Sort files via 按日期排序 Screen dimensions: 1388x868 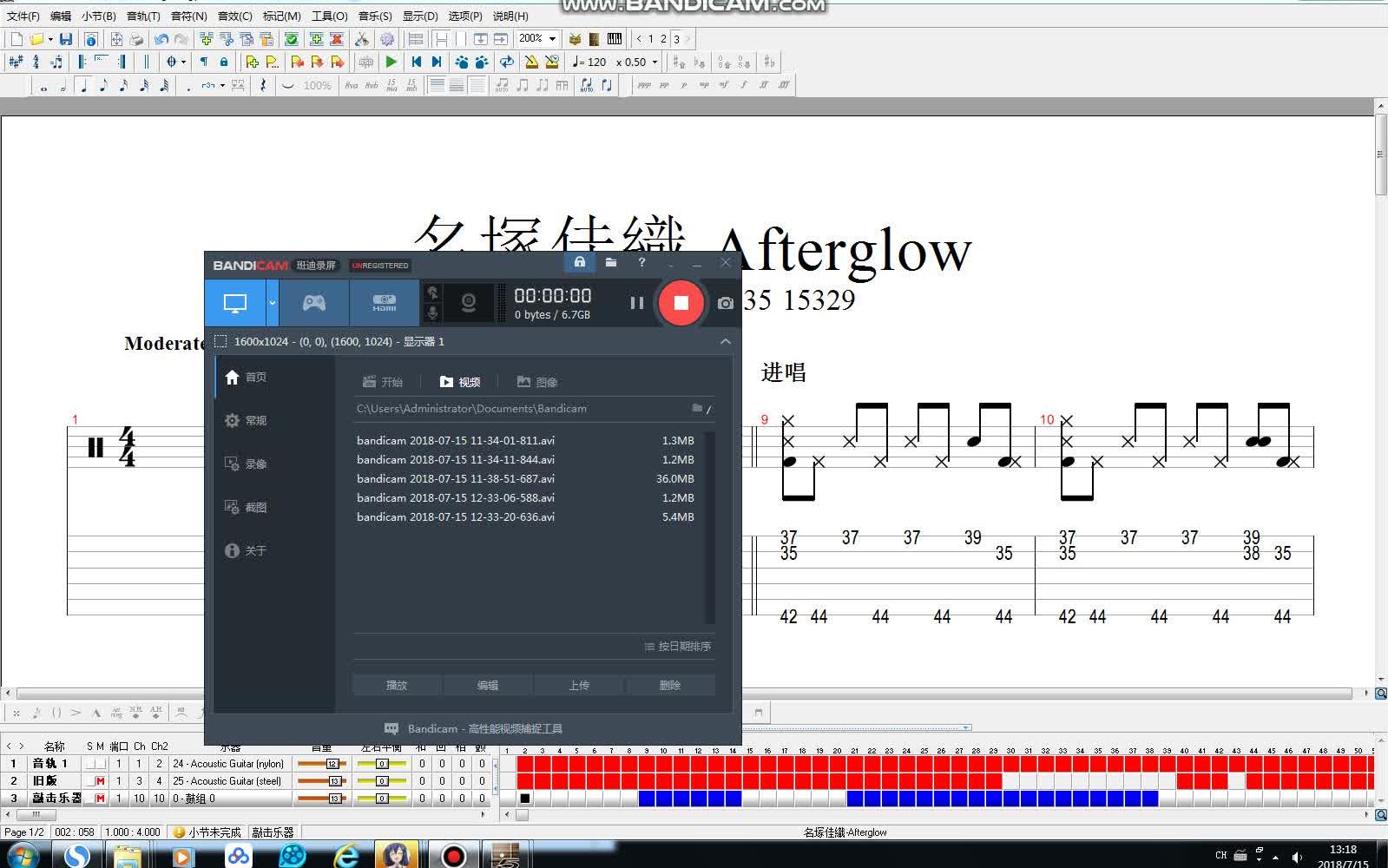pyautogui.click(x=677, y=647)
